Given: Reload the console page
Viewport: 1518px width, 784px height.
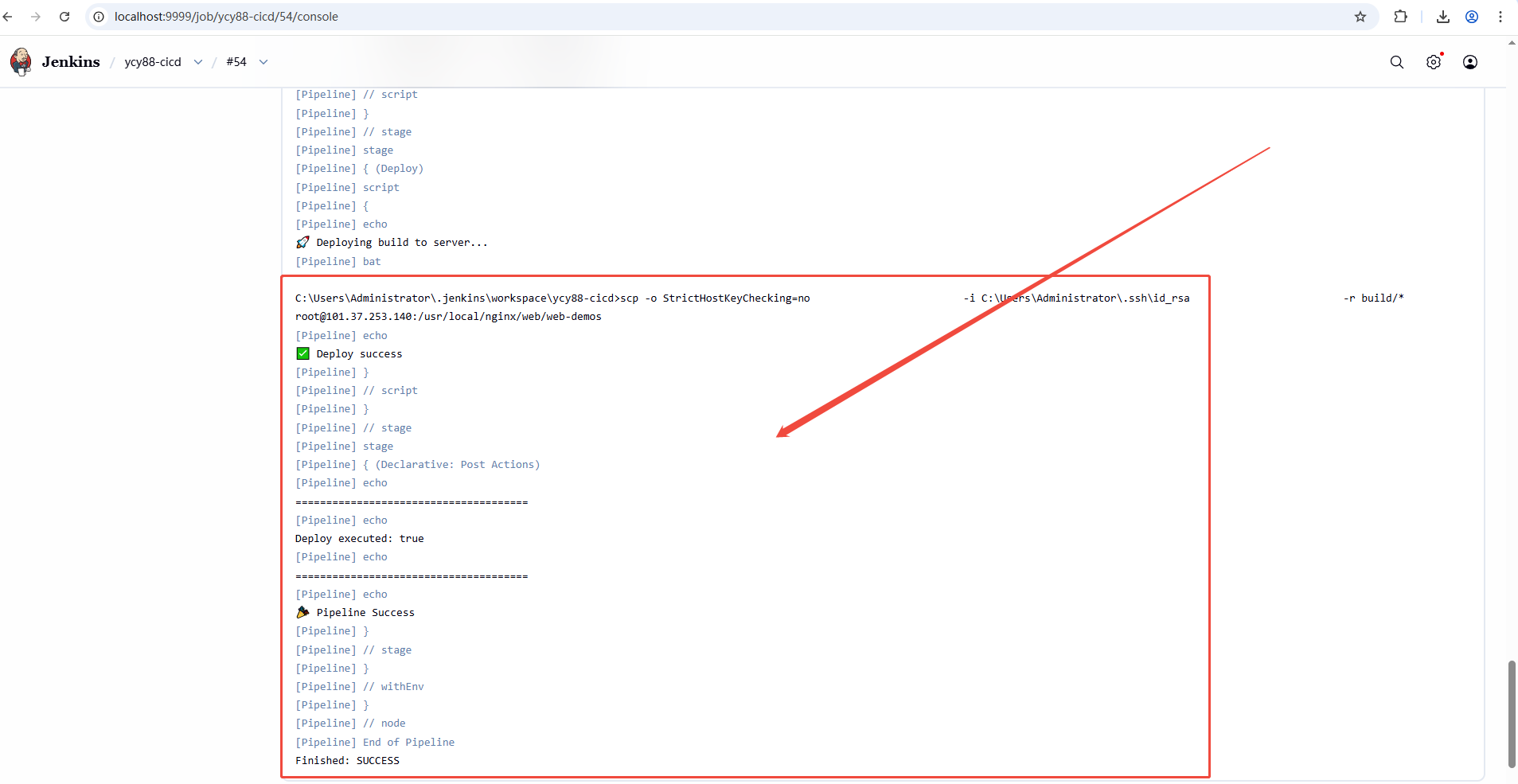Looking at the screenshot, I should click(64, 17).
